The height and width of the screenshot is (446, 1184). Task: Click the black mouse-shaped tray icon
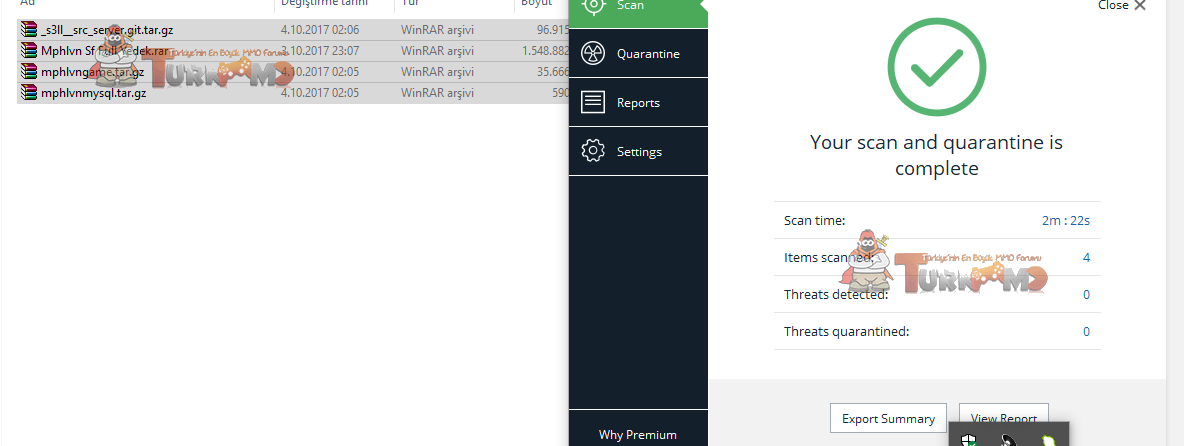(x=1007, y=440)
